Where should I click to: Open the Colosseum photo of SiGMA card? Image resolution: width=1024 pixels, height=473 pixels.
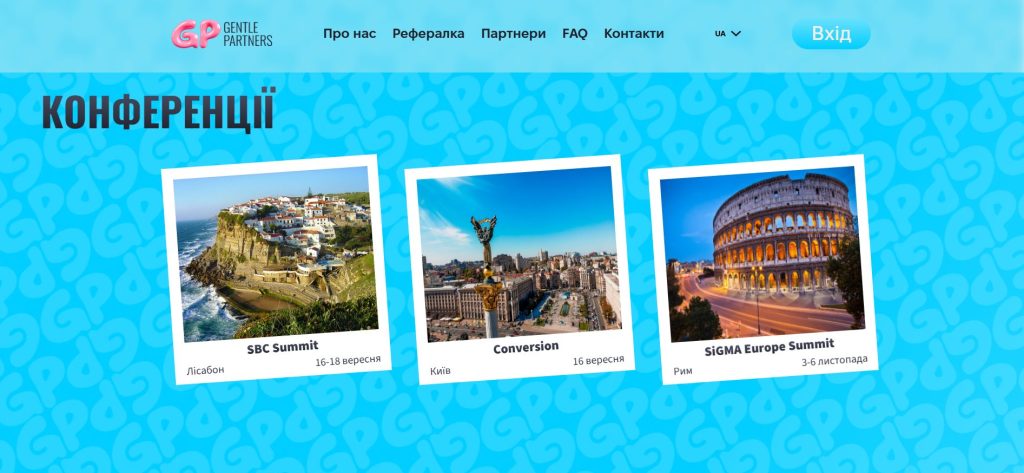click(x=762, y=253)
